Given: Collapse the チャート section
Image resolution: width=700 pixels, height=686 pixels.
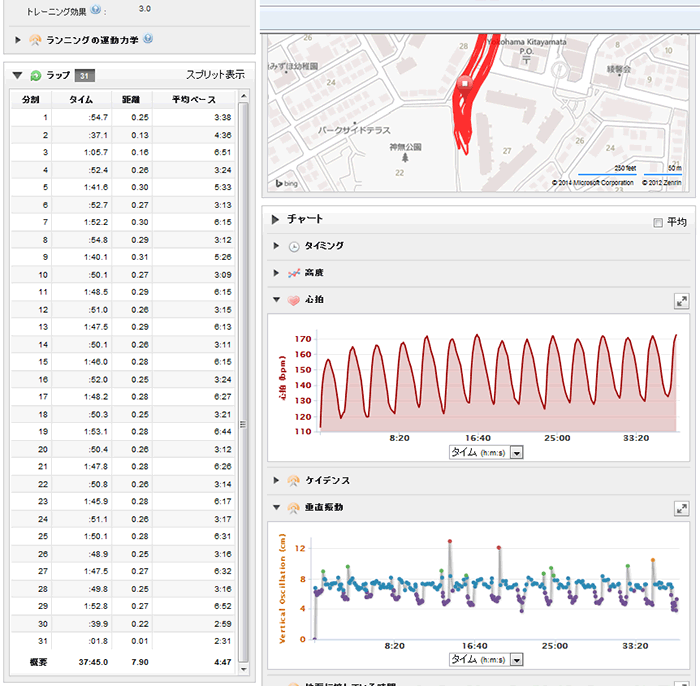Looking at the screenshot, I should click(275, 219).
